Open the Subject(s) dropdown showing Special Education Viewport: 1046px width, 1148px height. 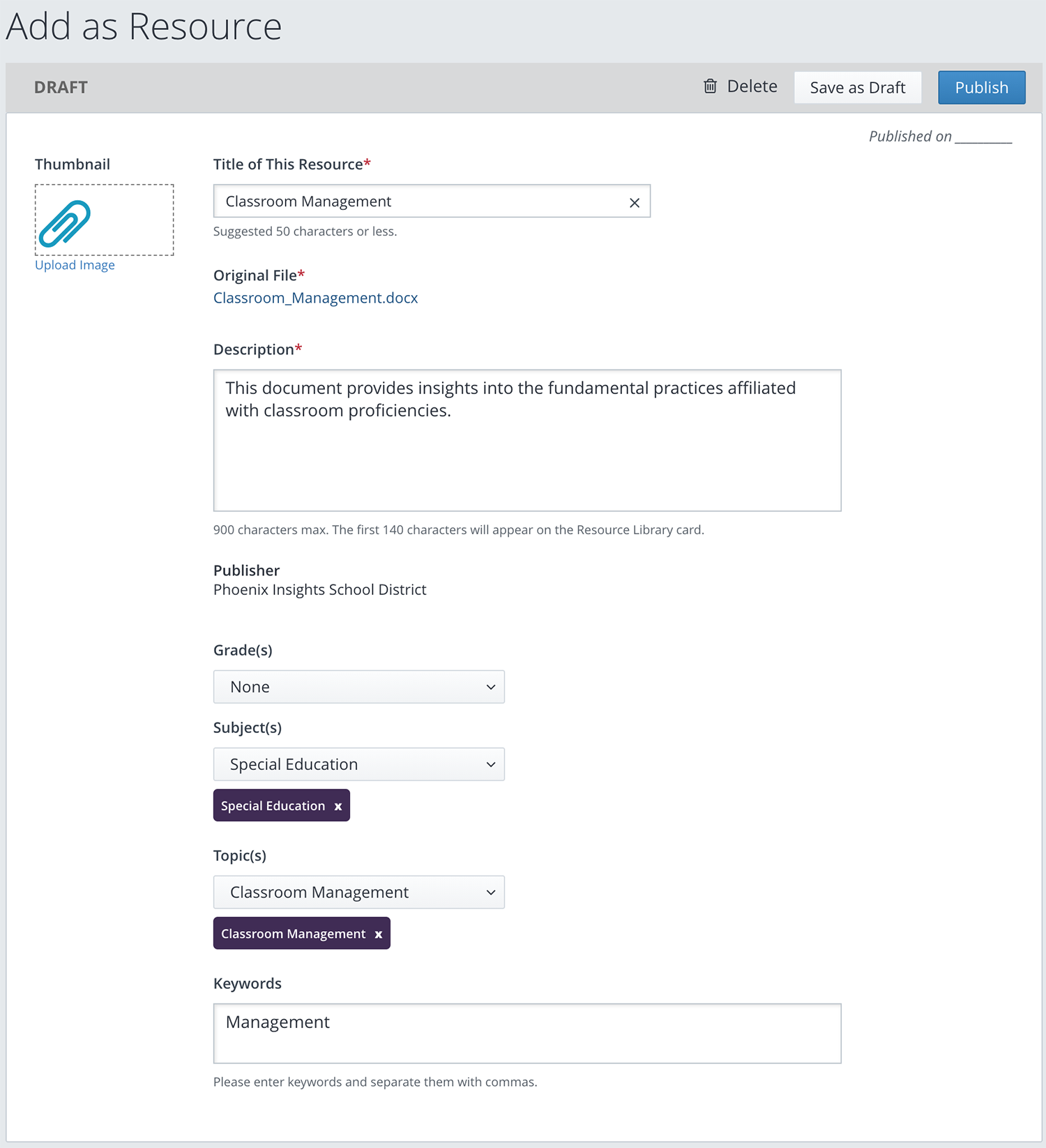click(359, 764)
